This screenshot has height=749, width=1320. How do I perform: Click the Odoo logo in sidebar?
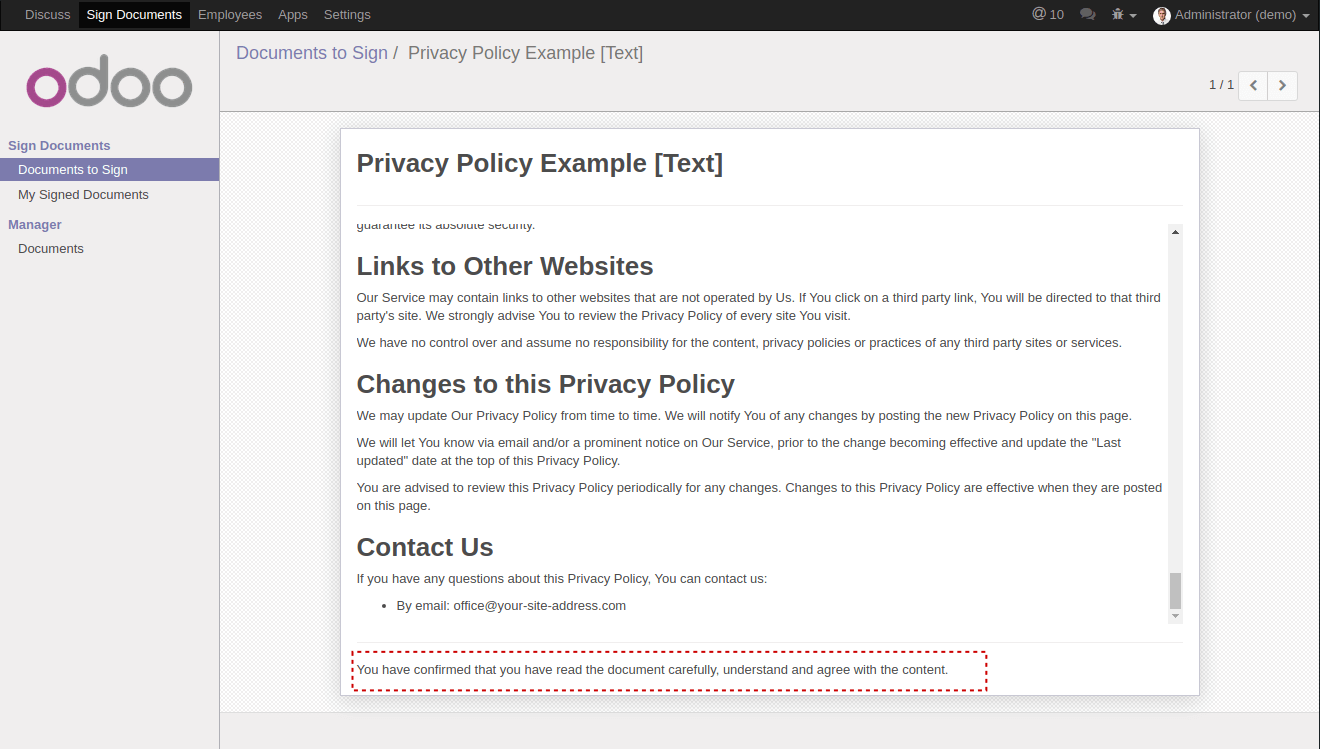[x=109, y=87]
